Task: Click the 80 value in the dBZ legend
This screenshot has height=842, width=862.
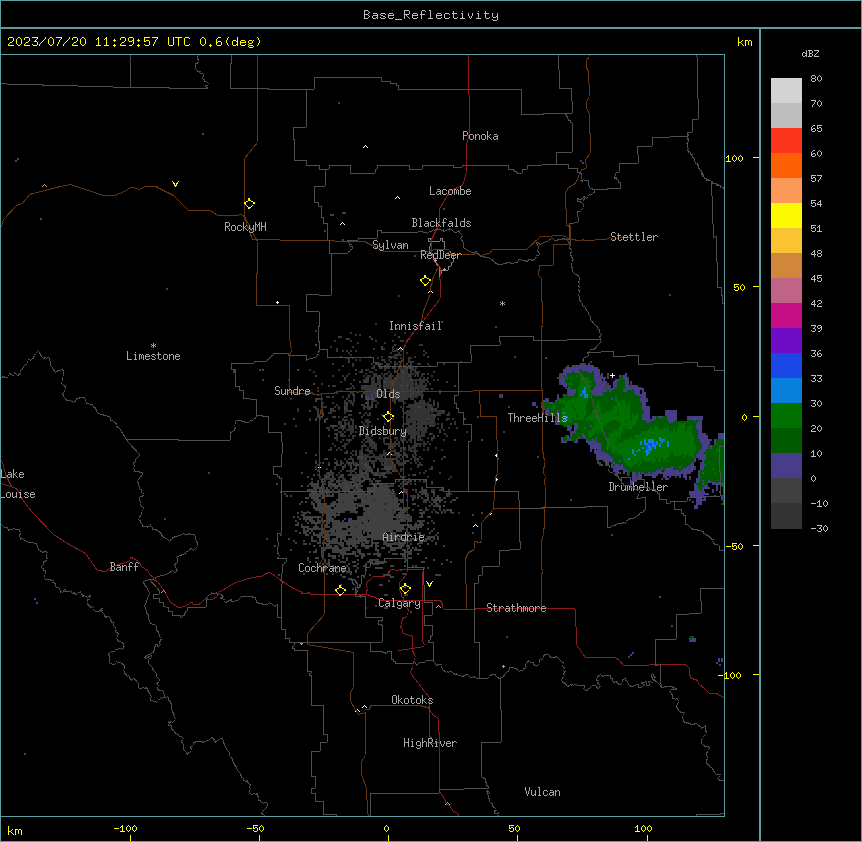Action: click(816, 79)
